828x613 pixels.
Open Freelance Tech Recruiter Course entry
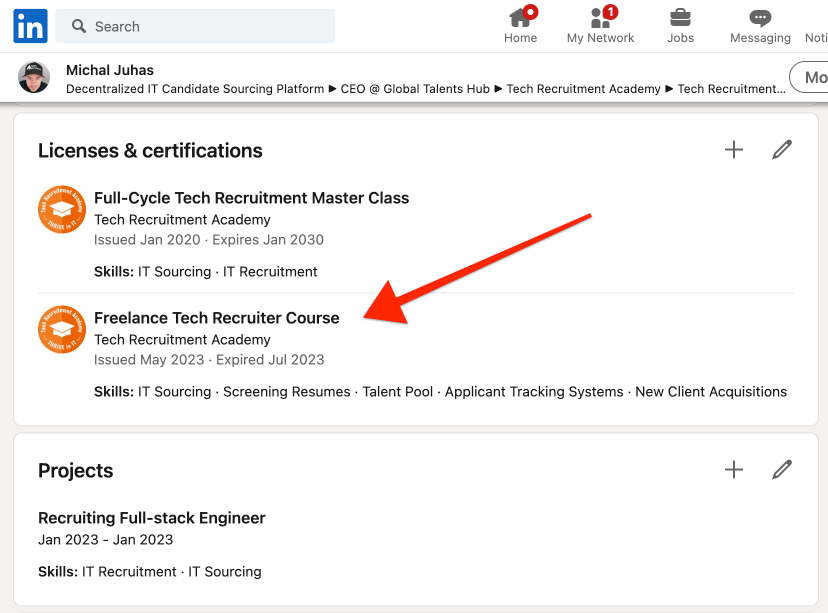[x=217, y=318]
